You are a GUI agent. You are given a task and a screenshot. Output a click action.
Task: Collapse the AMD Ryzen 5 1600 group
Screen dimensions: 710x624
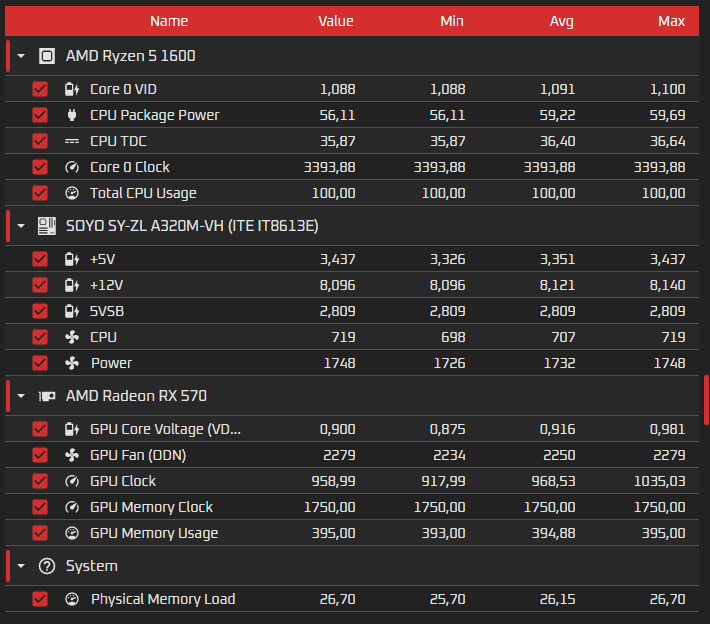click(21, 56)
